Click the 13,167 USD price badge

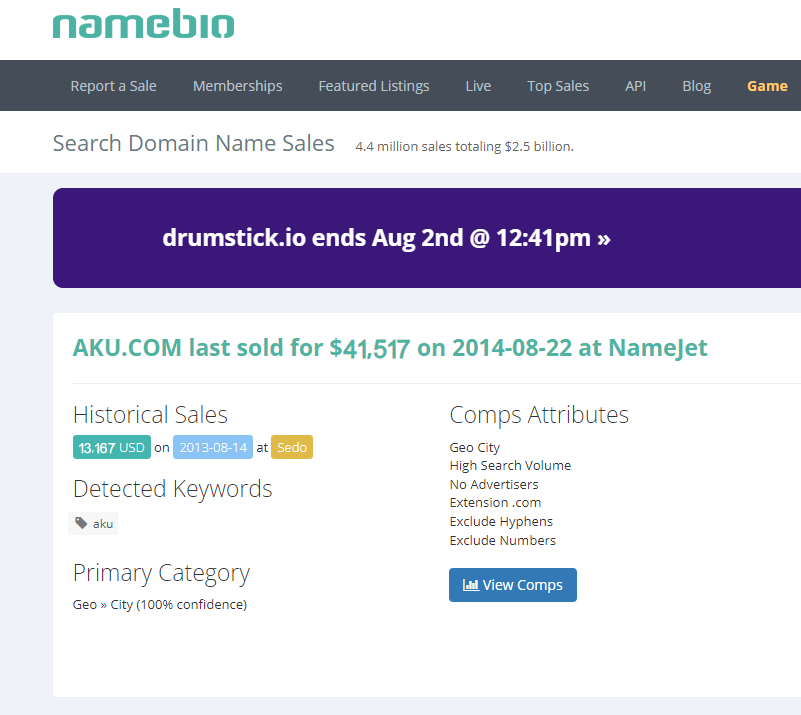tap(111, 447)
